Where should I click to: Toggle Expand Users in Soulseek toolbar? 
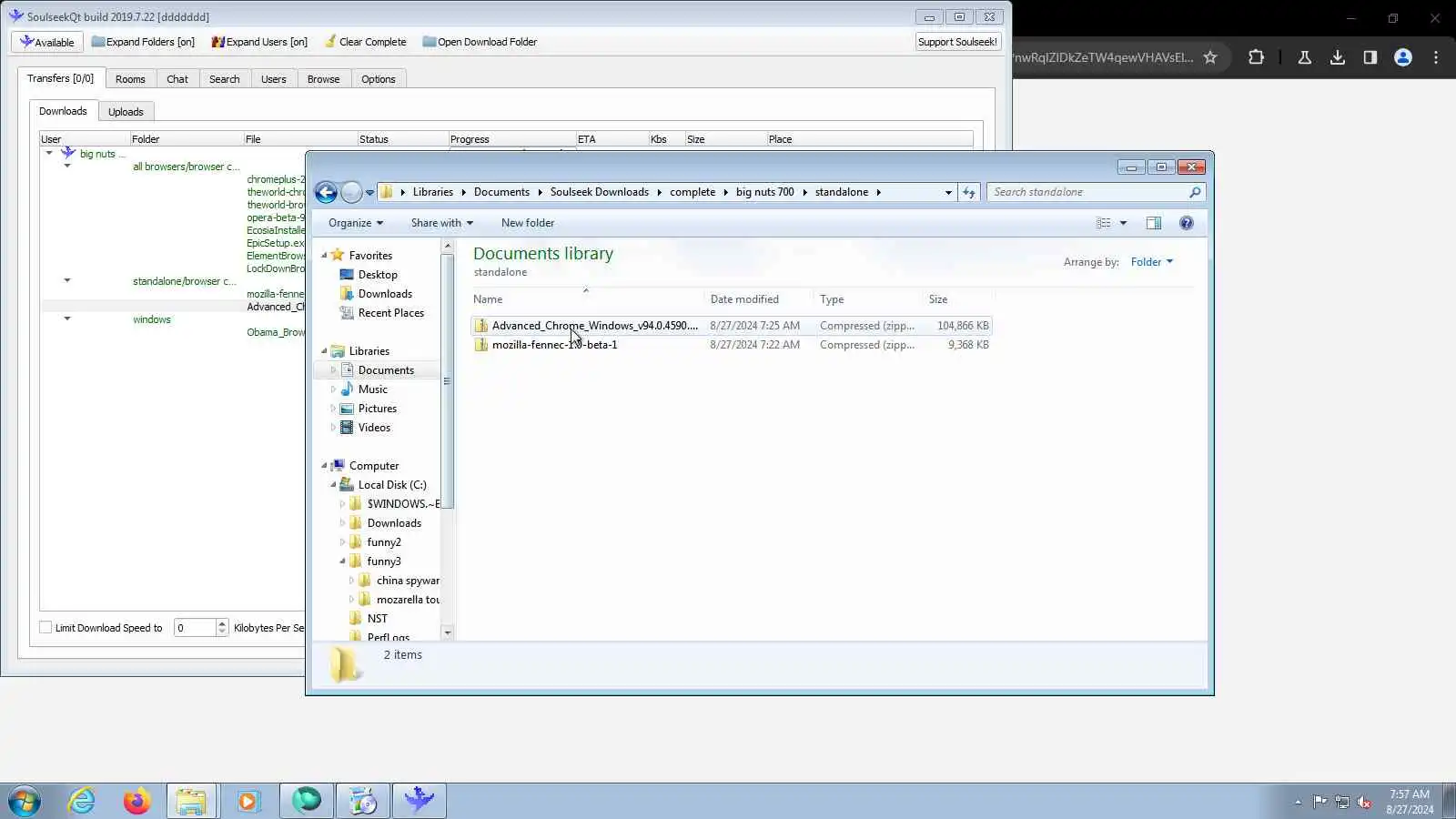pyautogui.click(x=259, y=42)
